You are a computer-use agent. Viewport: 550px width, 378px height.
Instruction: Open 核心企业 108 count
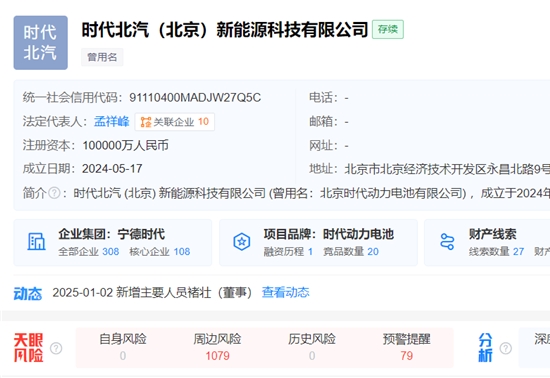pos(160,251)
